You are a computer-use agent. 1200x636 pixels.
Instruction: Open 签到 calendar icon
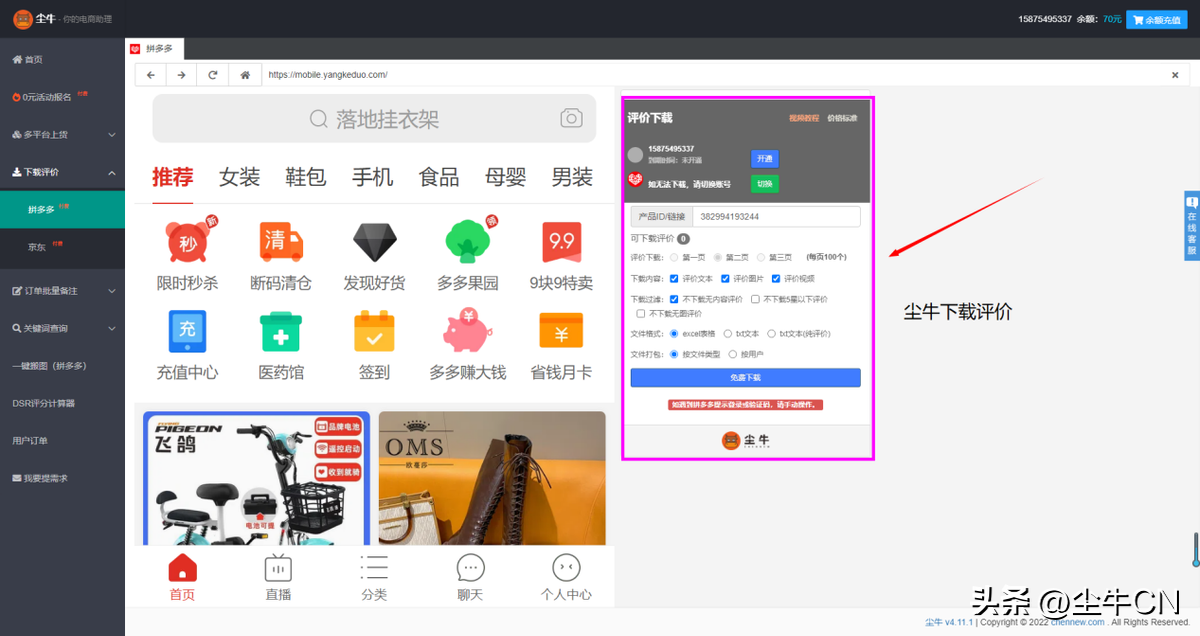click(x=374, y=331)
